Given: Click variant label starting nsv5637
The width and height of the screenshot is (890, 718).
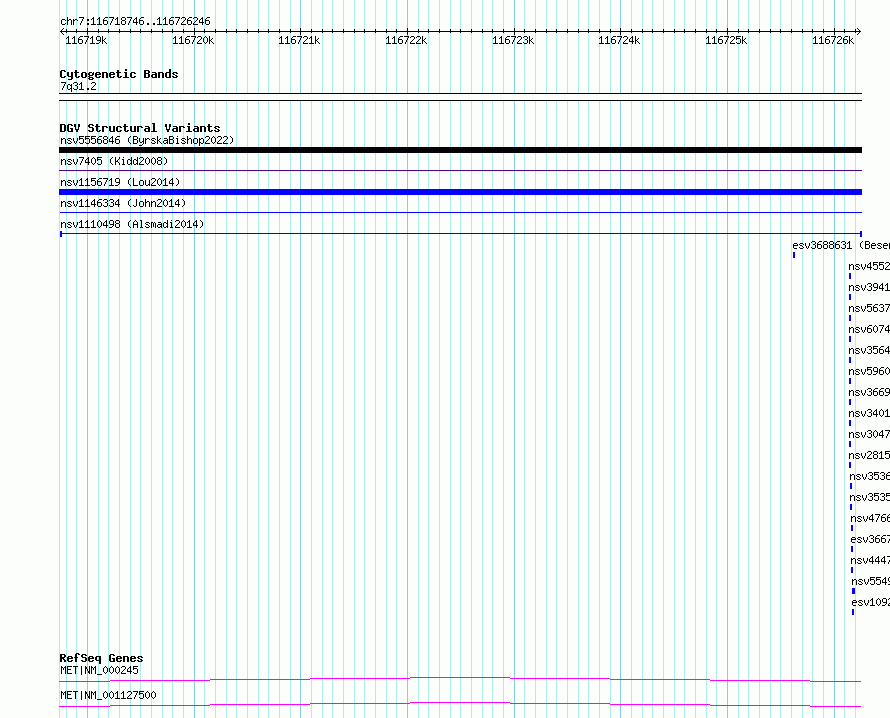Looking at the screenshot, I should pyautogui.click(x=869, y=308).
